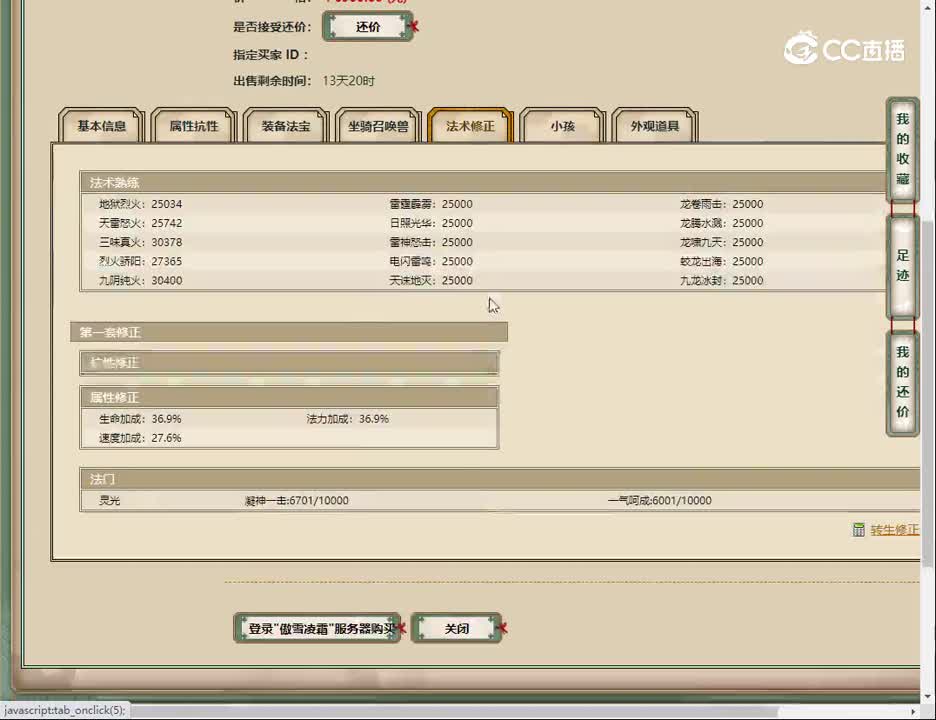This screenshot has height=720, width=936.
Task: Open the 我的还价 side panel
Action: point(902,382)
